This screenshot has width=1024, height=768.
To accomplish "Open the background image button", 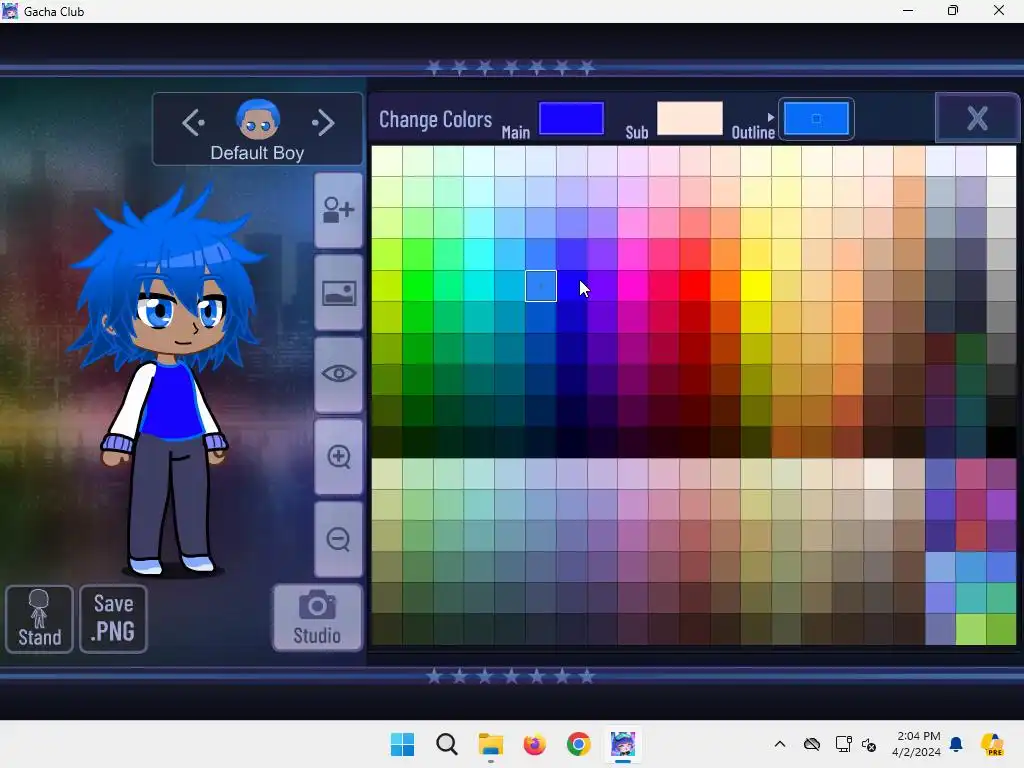I will tap(338, 293).
